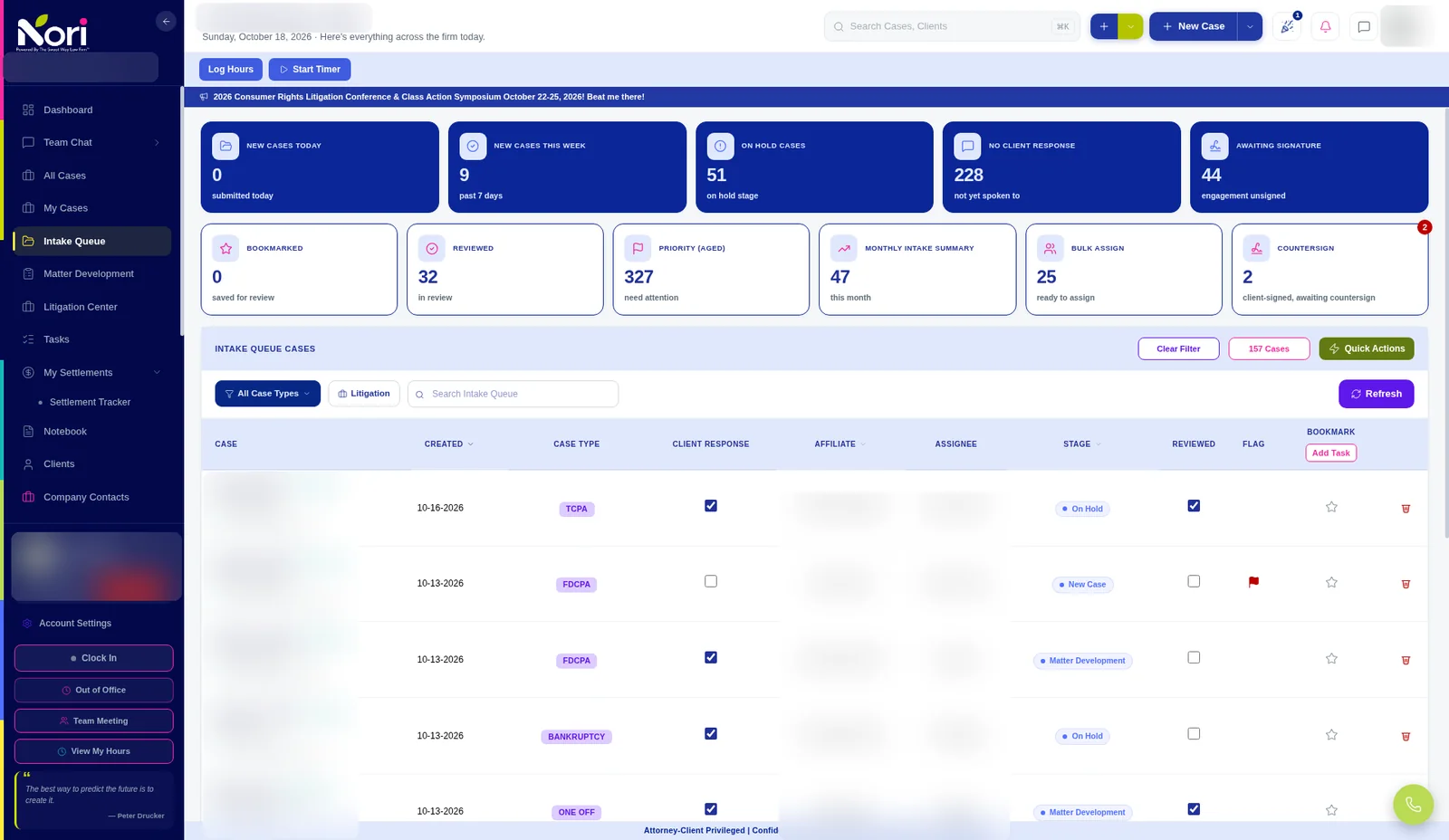Screen dimensions: 1449x840
Task: Mark the New Case FDCPA row as reviewed
Action: tap(1194, 581)
